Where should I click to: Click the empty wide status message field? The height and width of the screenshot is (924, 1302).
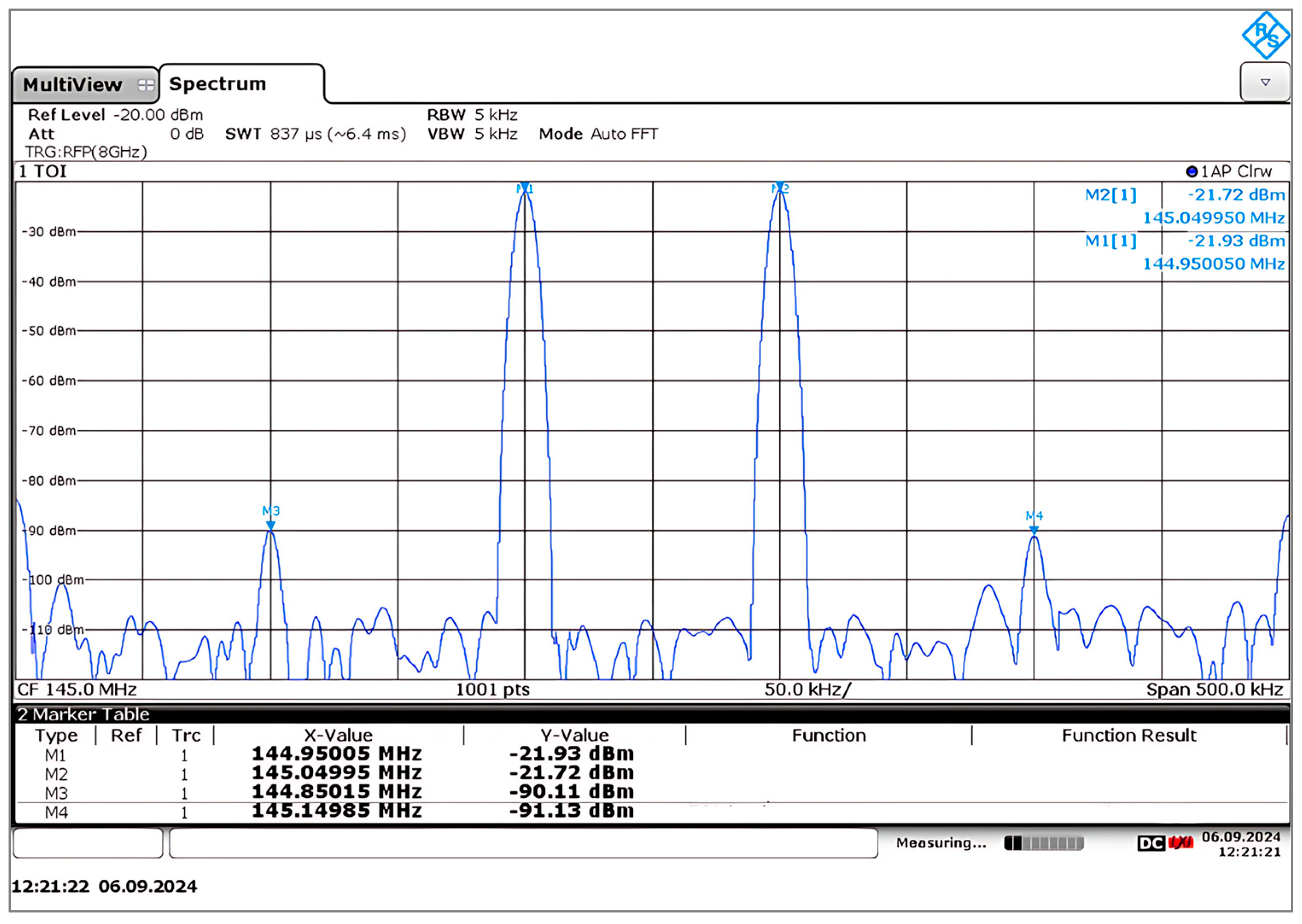click(x=523, y=843)
